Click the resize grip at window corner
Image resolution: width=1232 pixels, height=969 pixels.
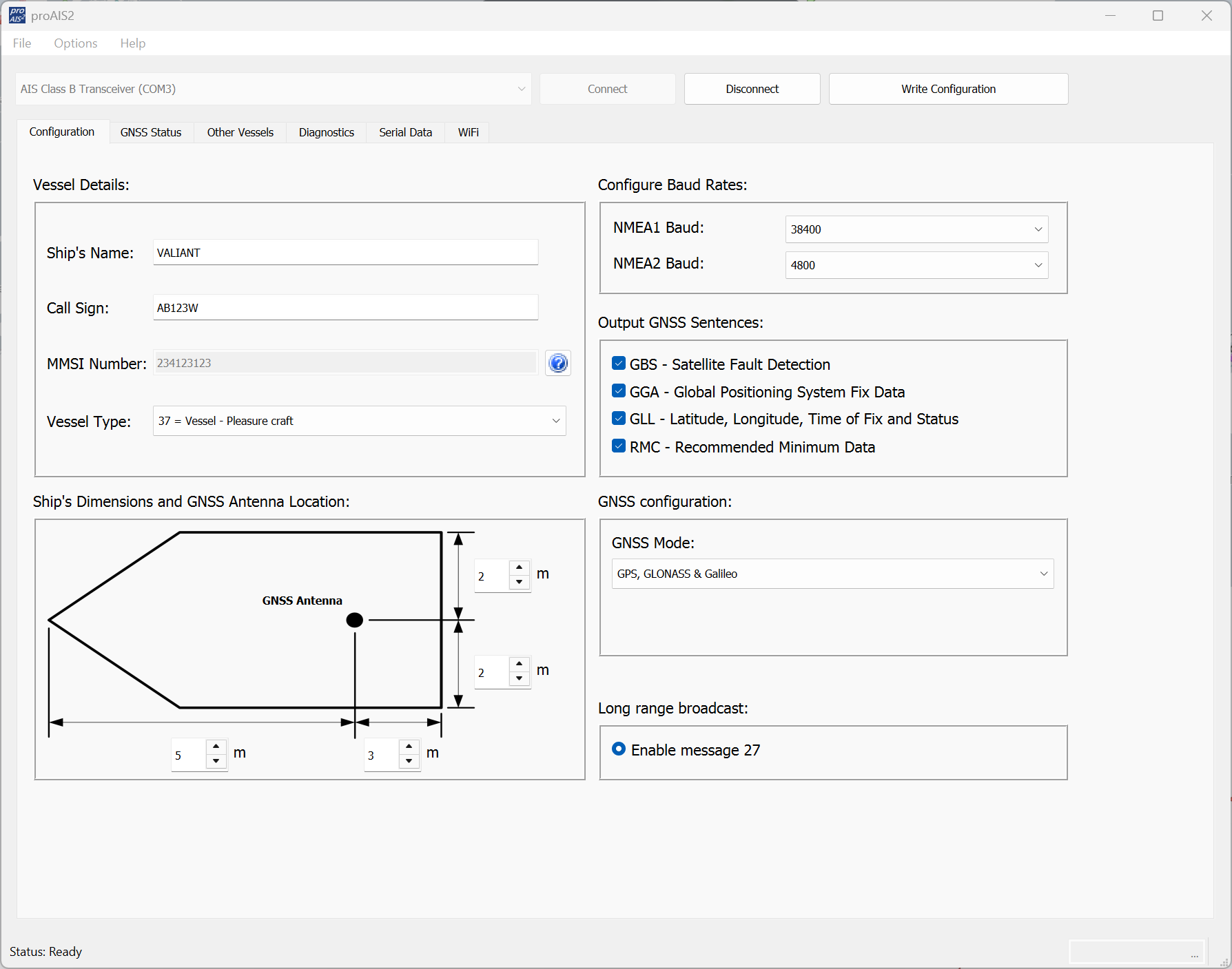[1224, 961]
